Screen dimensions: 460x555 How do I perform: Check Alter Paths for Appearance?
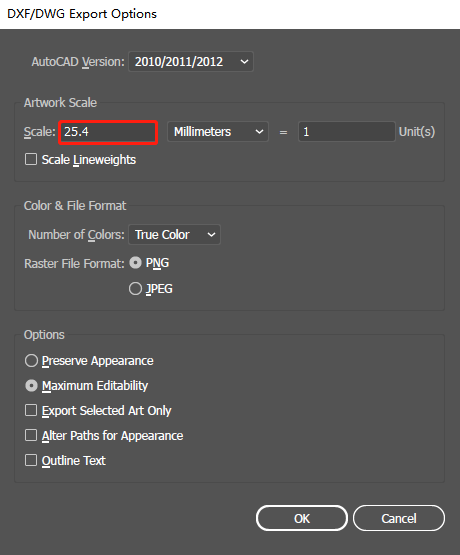tap(31, 435)
